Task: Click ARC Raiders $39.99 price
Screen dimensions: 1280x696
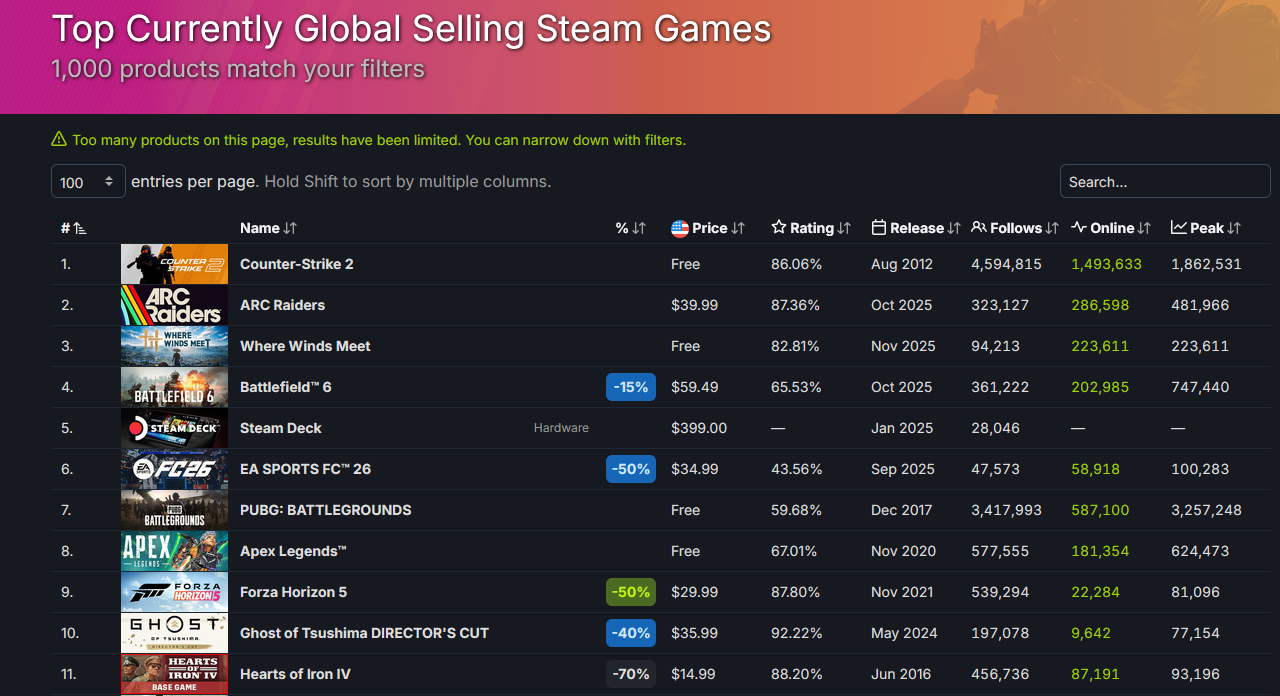Action: pyautogui.click(x=694, y=305)
